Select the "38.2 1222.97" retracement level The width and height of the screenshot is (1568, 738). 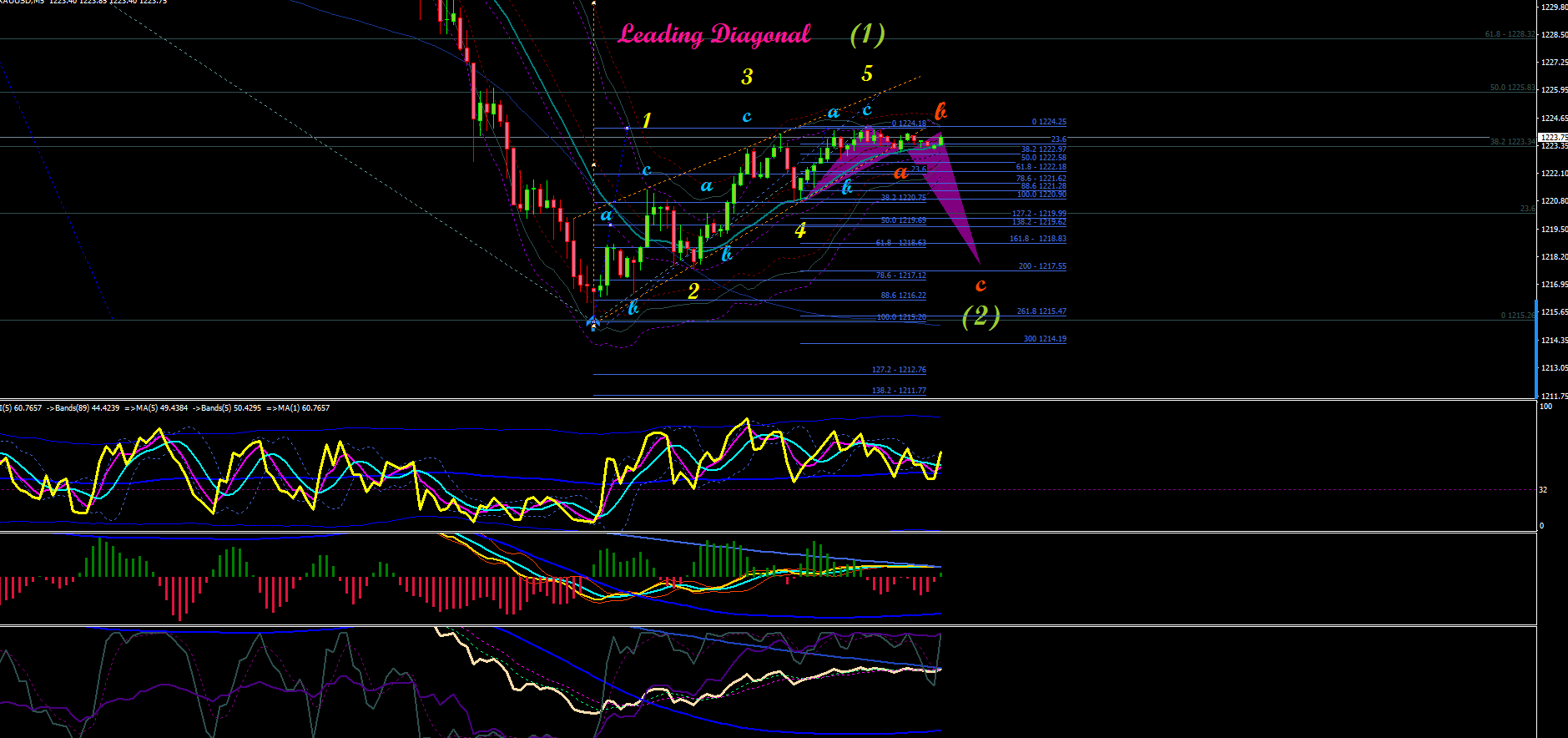(x=1043, y=149)
